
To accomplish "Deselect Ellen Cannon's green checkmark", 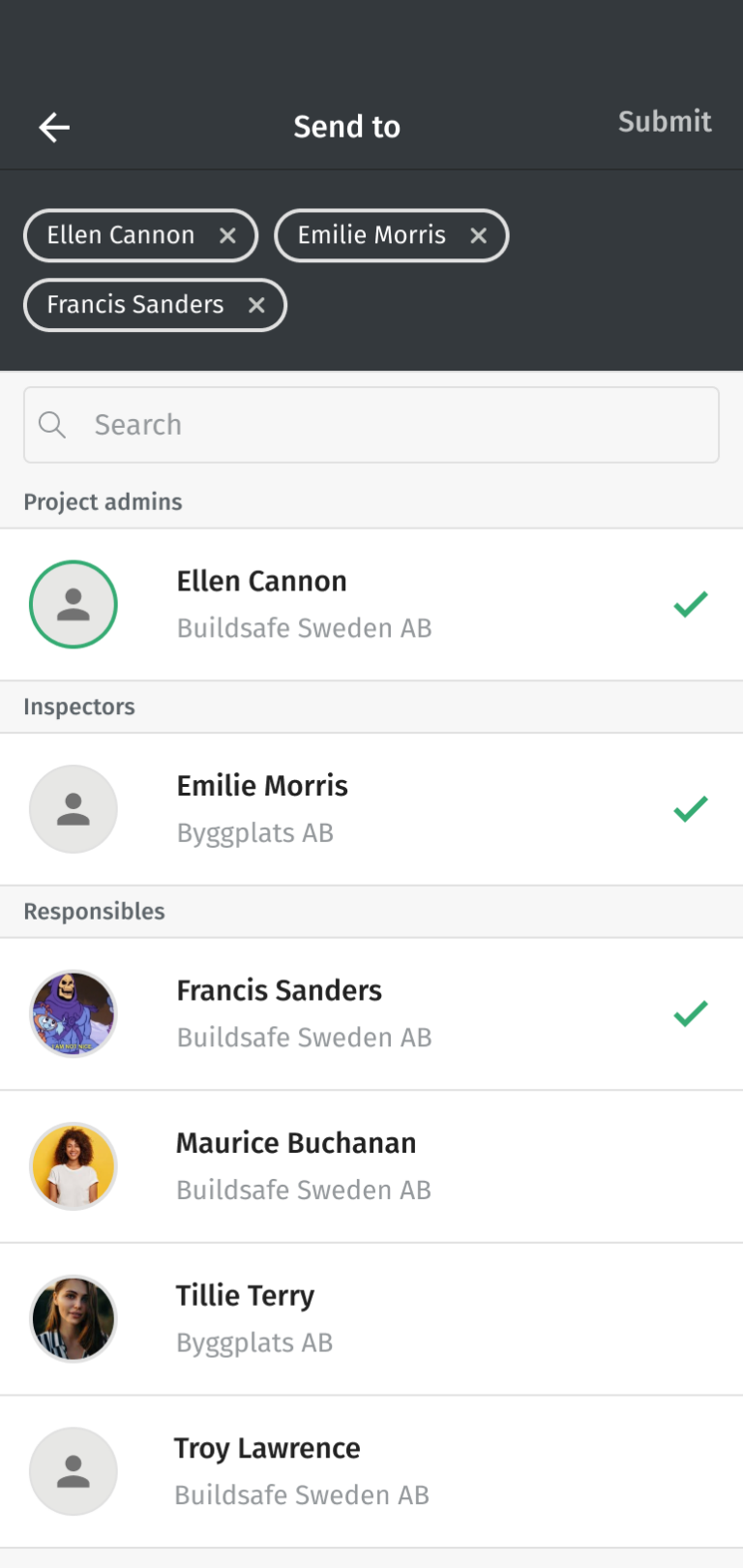I will tap(691, 605).
